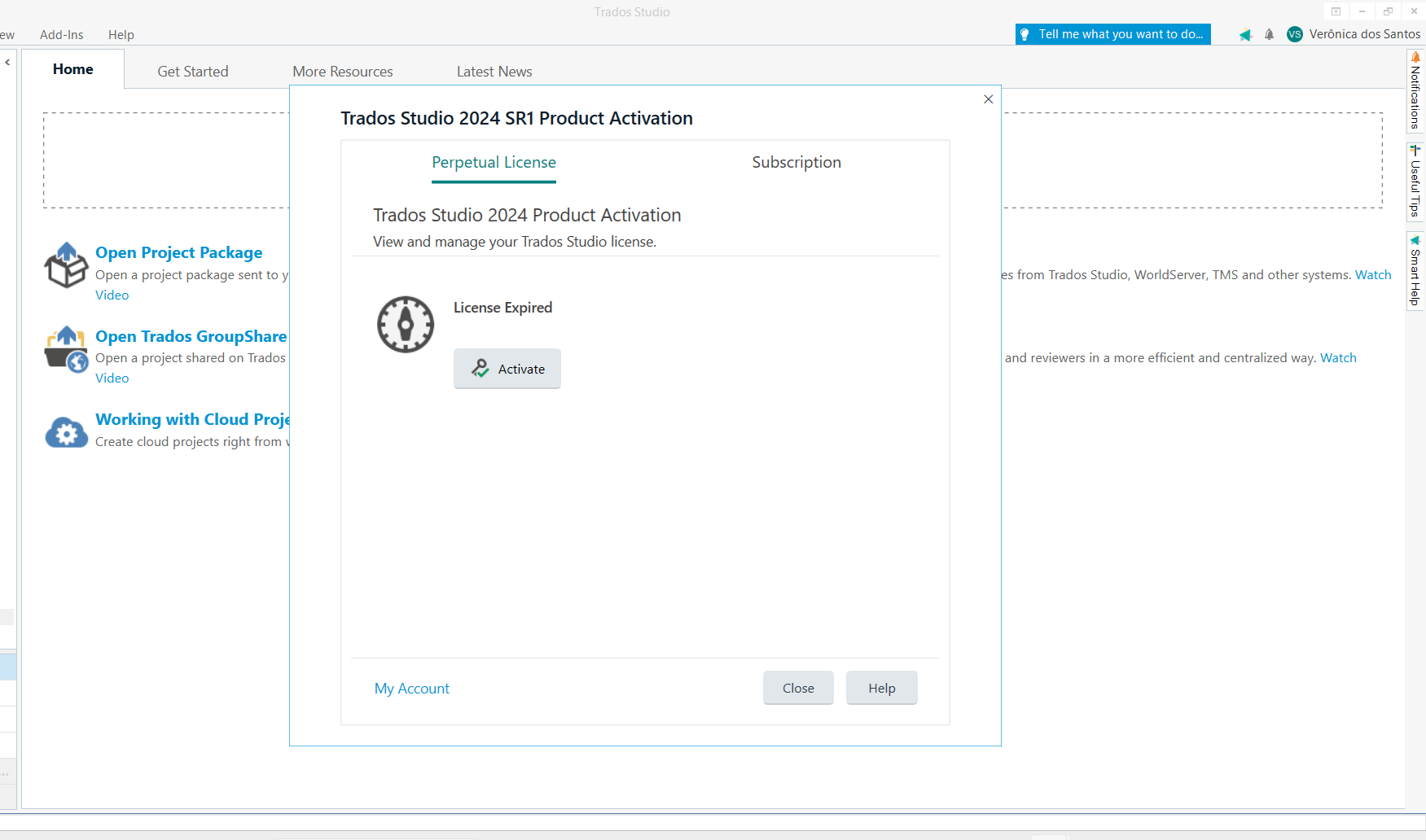The image size is (1426, 840).
Task: Open the Latest News tab
Action: click(x=494, y=71)
